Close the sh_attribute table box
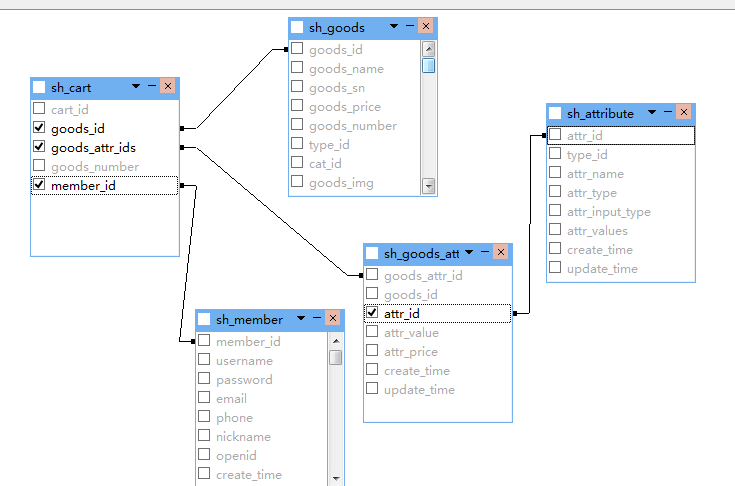The width and height of the screenshot is (735, 486). 684,113
